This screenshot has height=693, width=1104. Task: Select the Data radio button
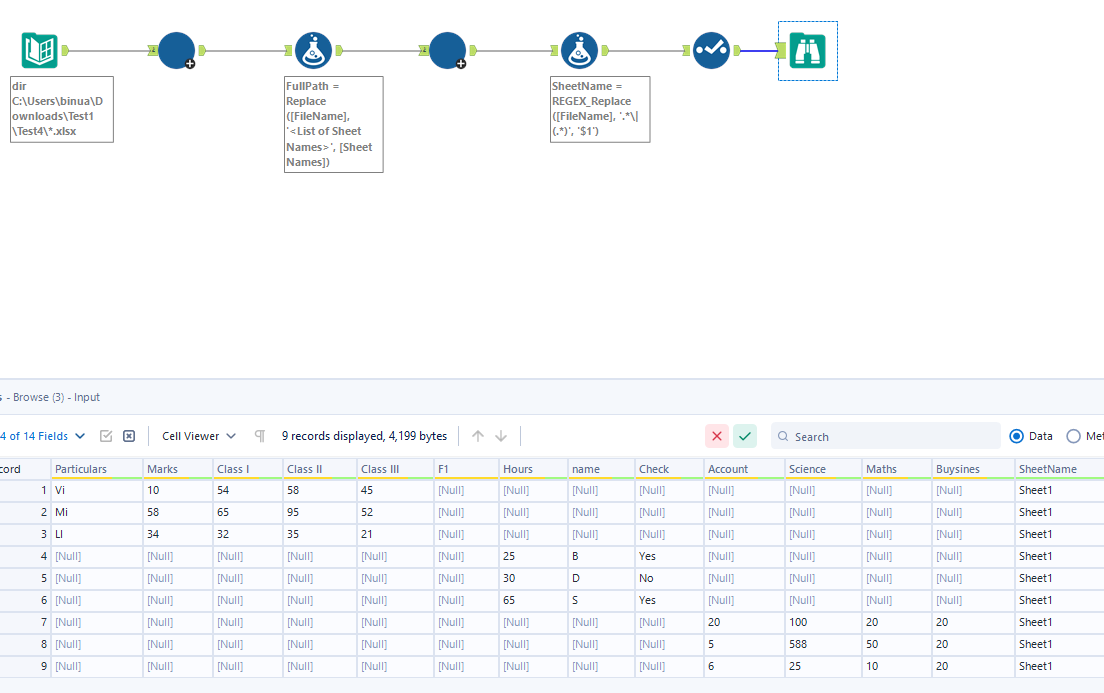1014,436
